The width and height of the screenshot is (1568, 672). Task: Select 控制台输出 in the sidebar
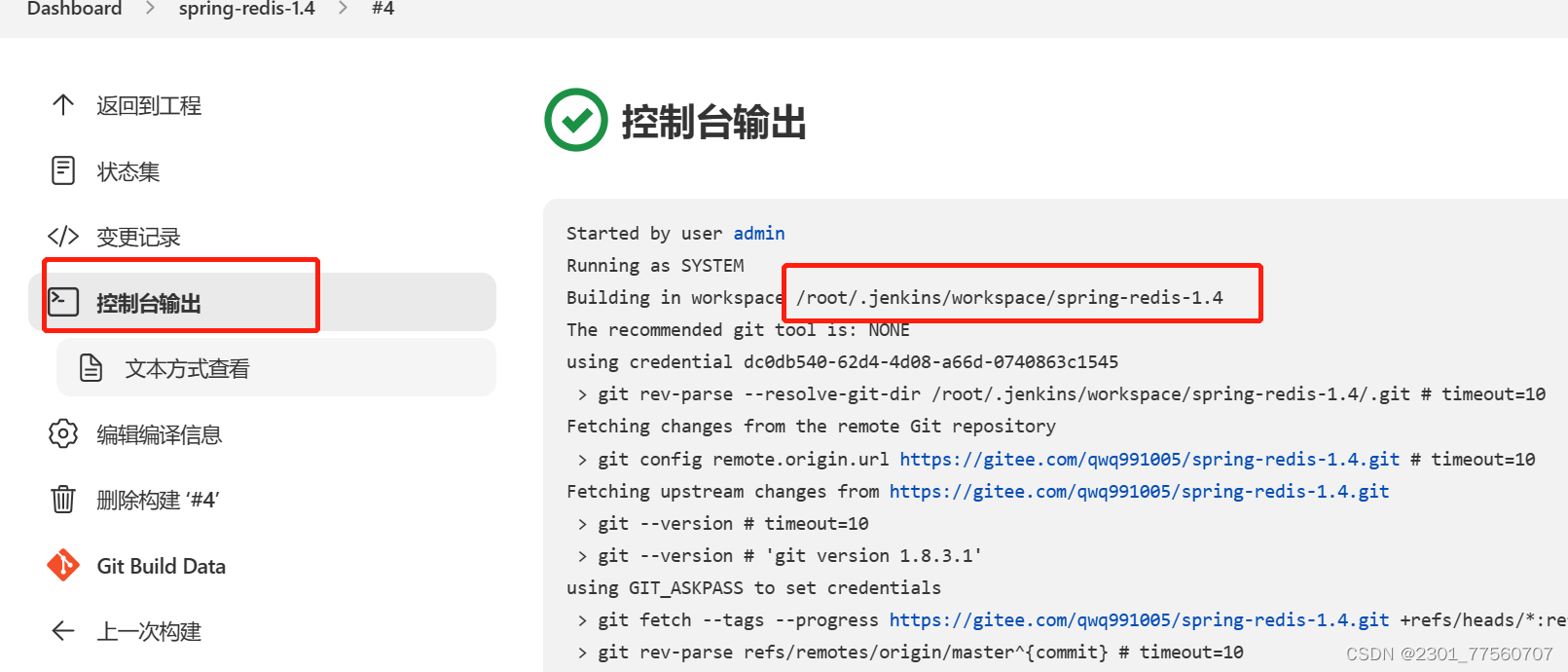[x=263, y=302]
